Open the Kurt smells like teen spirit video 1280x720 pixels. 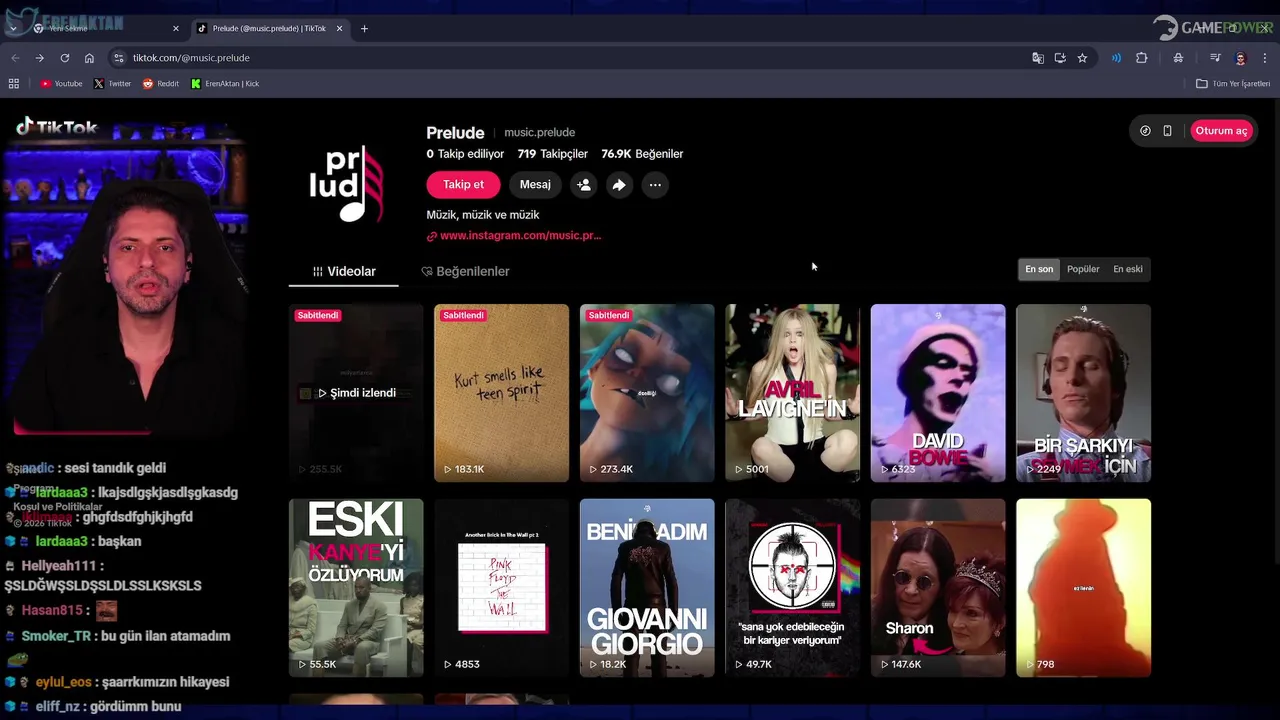point(502,393)
